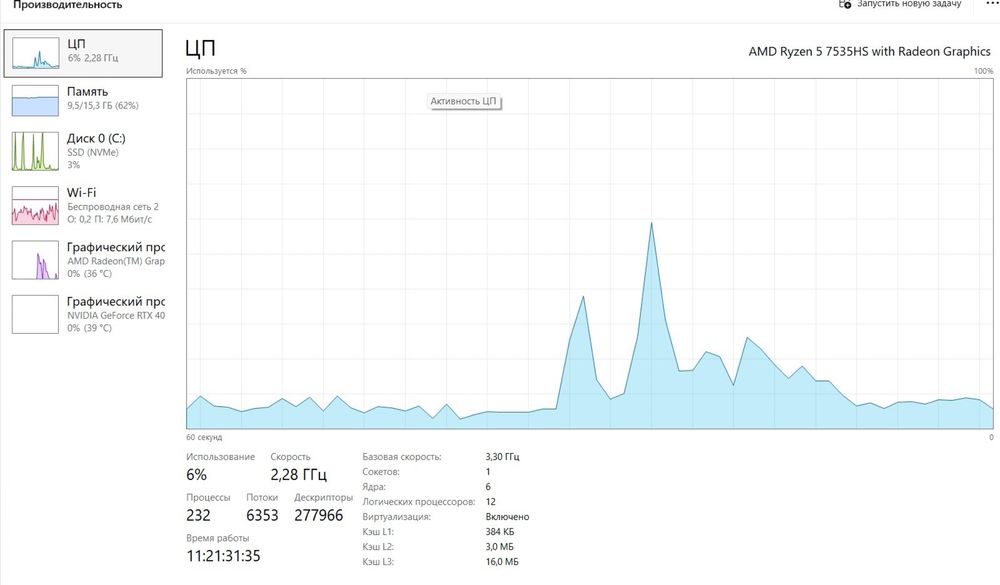Open the three-dots more options menu
Screen dimensions: 1000x585
click(x=992, y=3)
